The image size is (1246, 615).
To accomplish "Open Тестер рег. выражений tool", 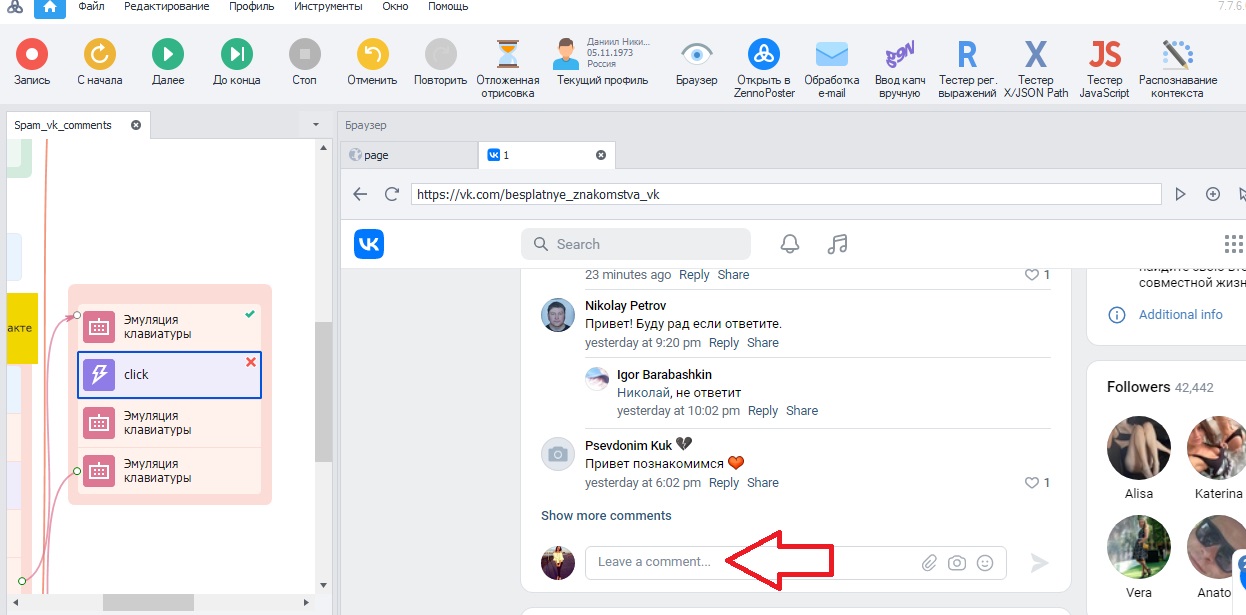I will [x=967, y=68].
